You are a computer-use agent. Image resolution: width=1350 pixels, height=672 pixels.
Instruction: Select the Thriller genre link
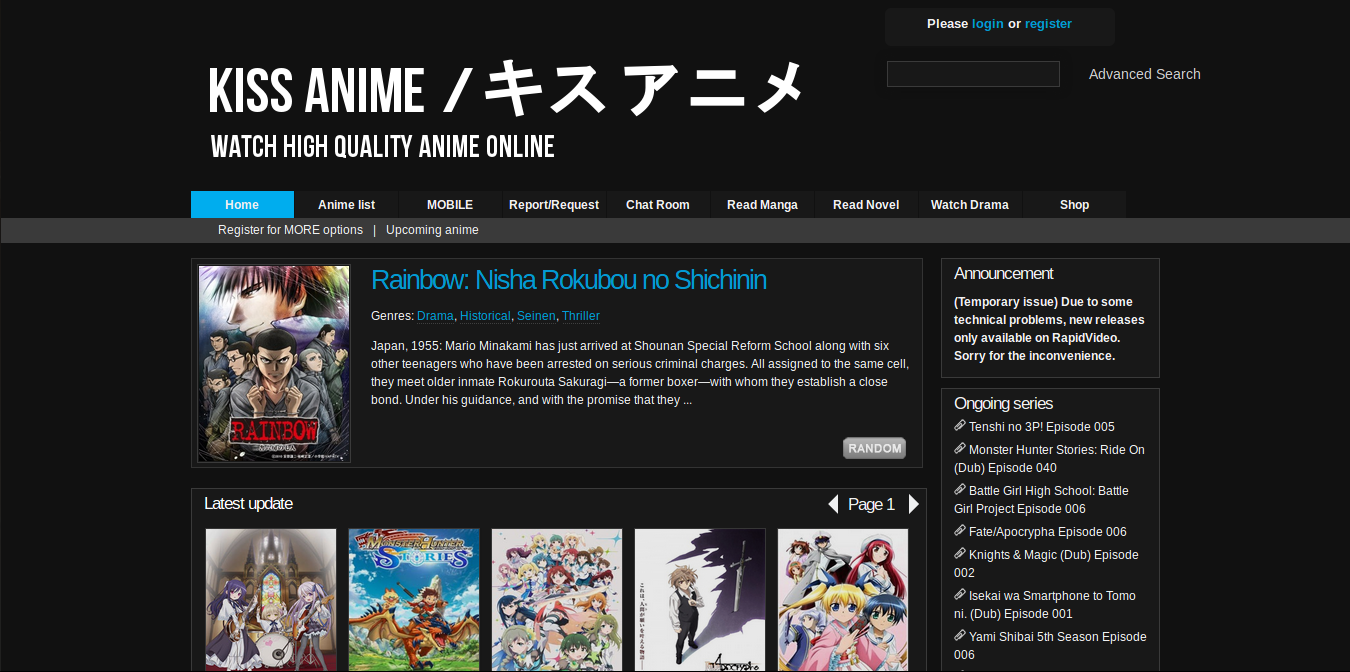581,316
